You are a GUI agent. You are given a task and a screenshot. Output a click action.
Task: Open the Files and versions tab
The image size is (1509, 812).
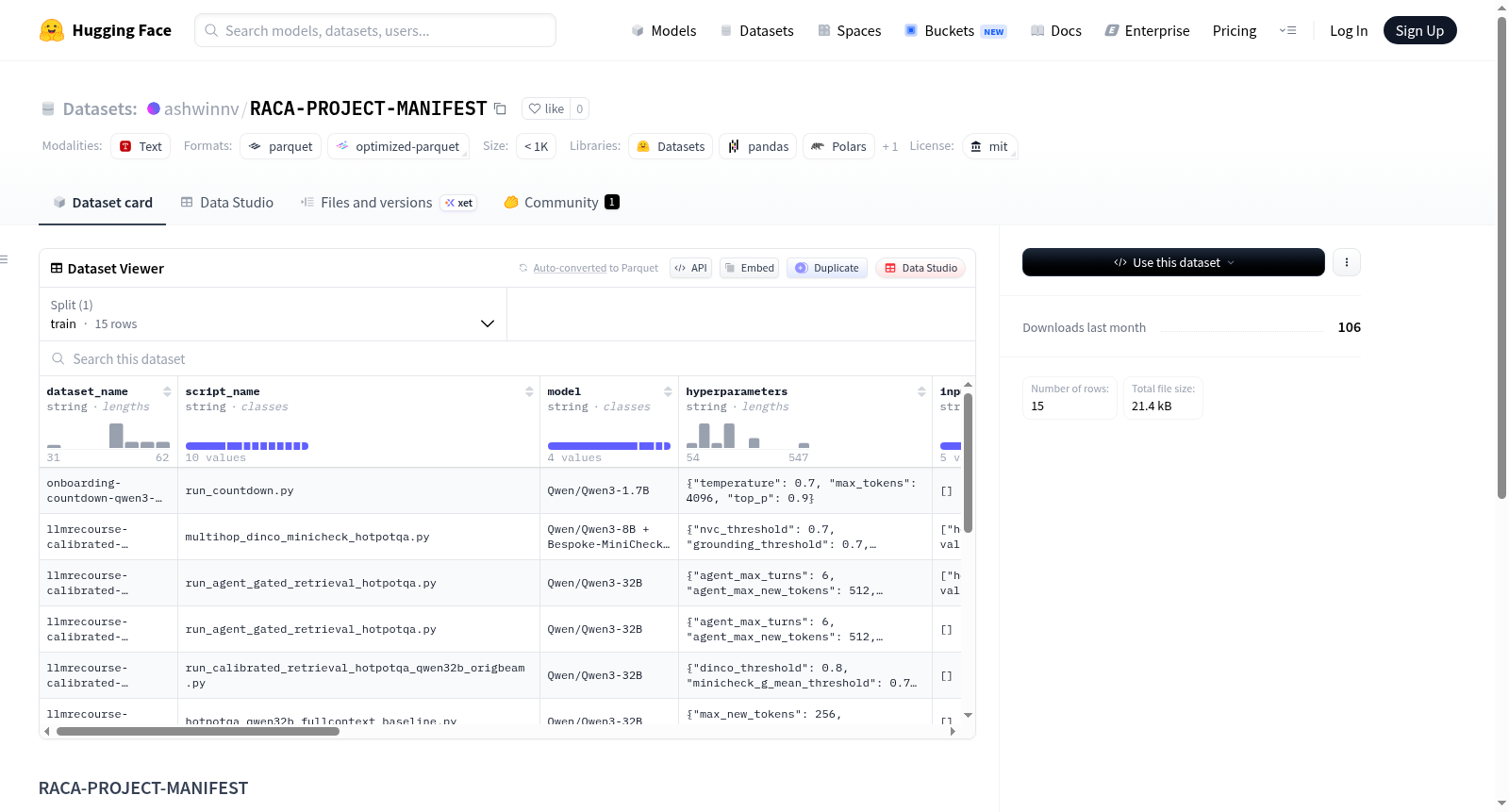(389, 202)
